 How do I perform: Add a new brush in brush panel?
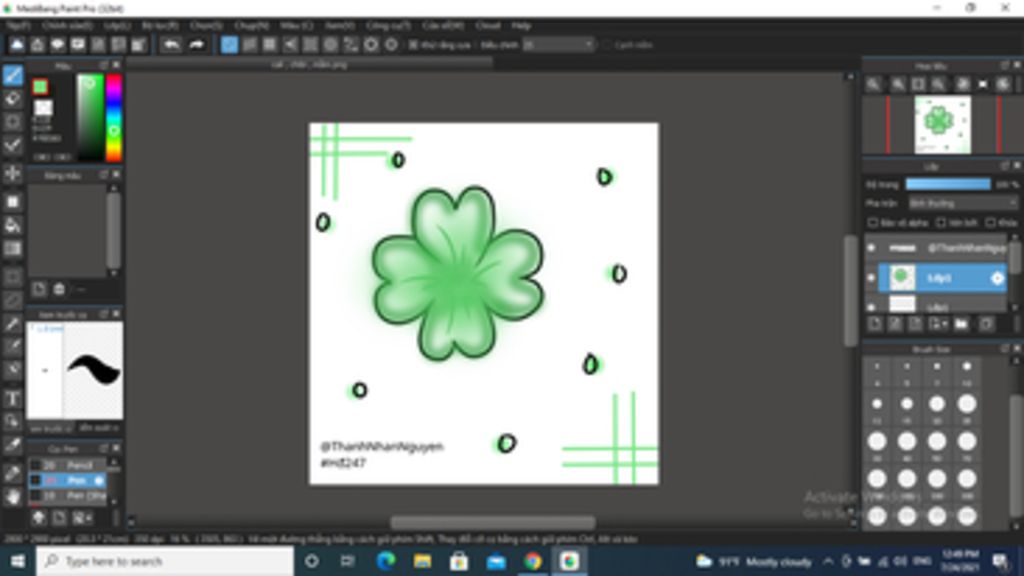(x=59, y=518)
